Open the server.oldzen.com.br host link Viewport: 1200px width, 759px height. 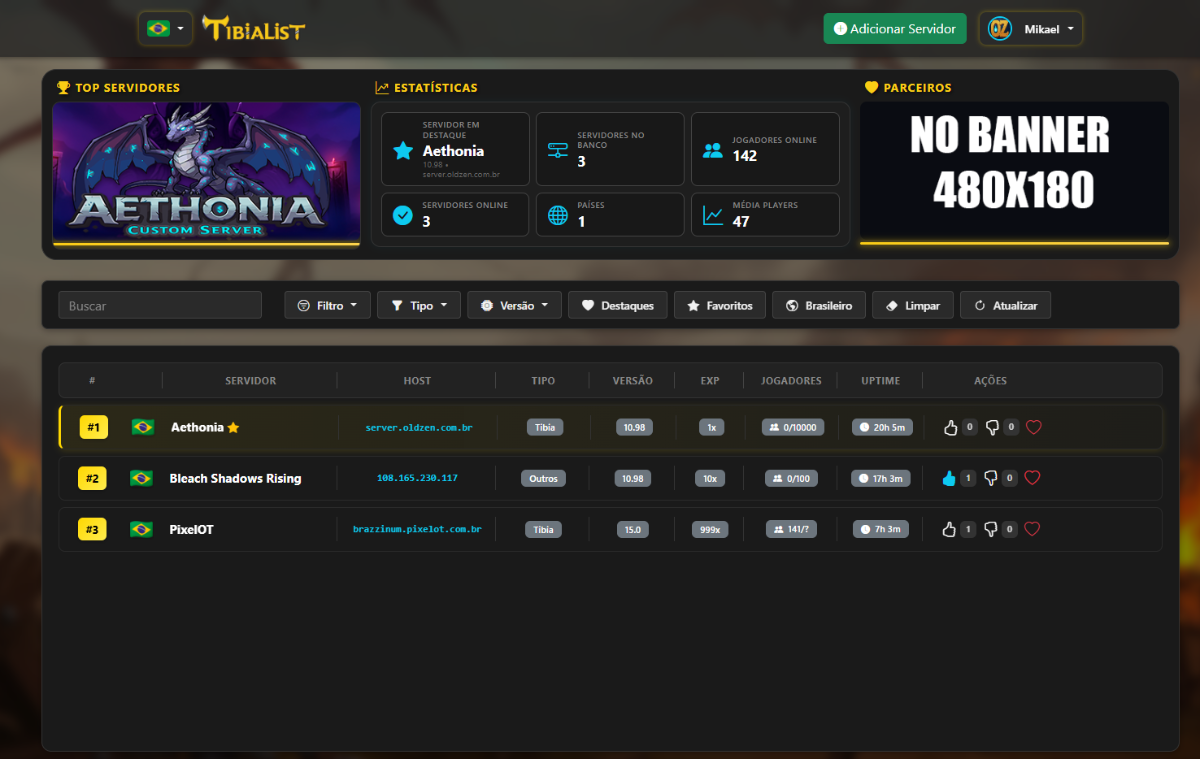click(x=419, y=428)
